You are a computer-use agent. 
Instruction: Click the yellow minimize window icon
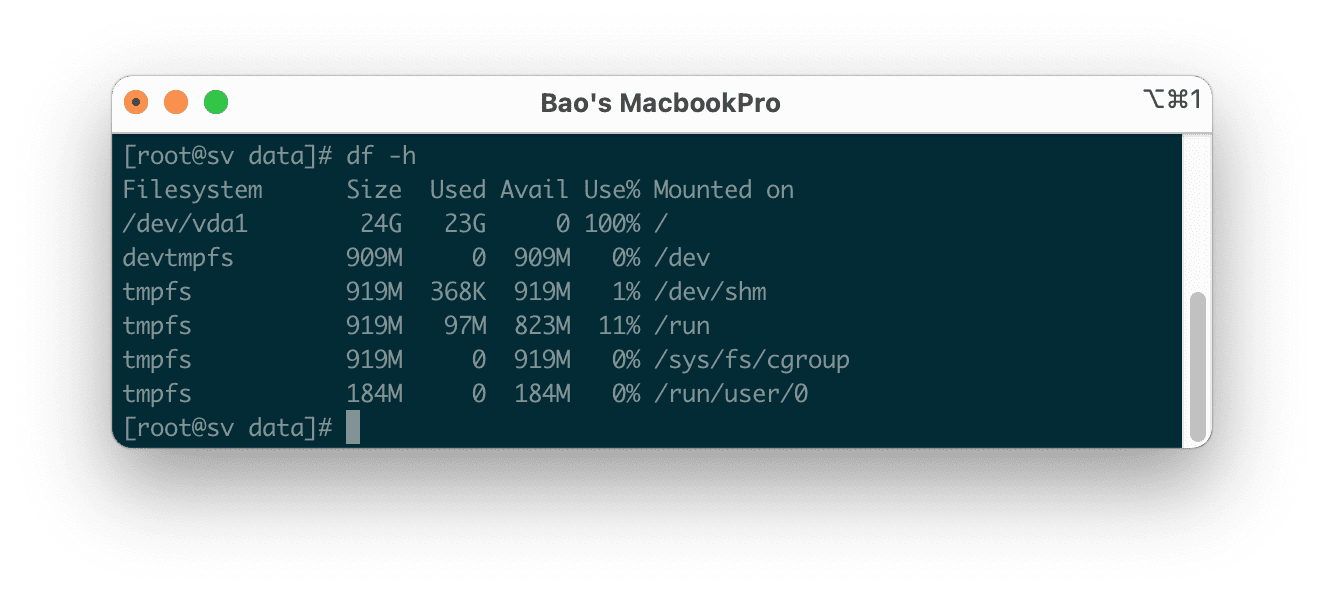tap(175, 101)
